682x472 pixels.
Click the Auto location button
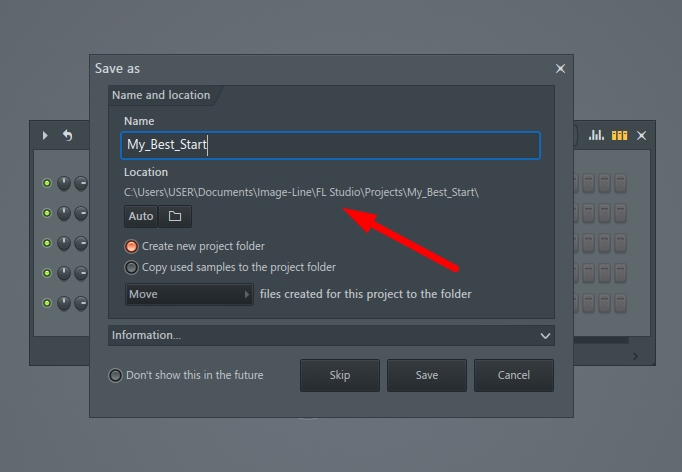tap(141, 216)
